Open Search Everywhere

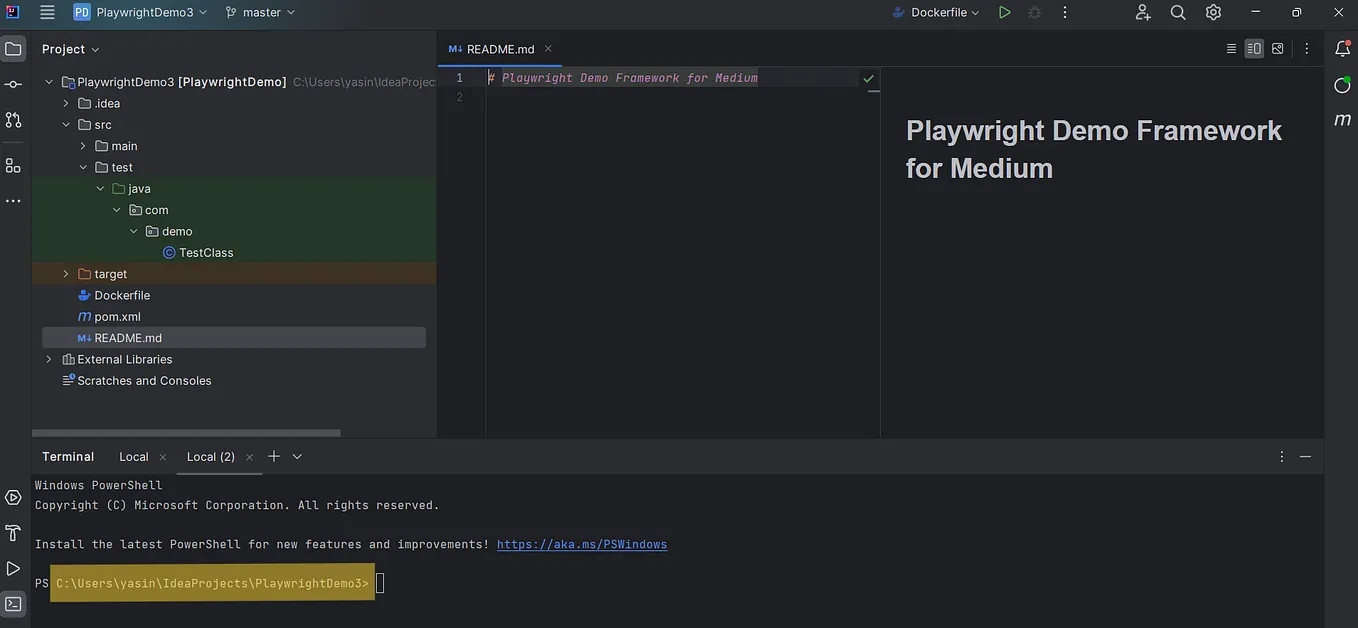(1177, 12)
